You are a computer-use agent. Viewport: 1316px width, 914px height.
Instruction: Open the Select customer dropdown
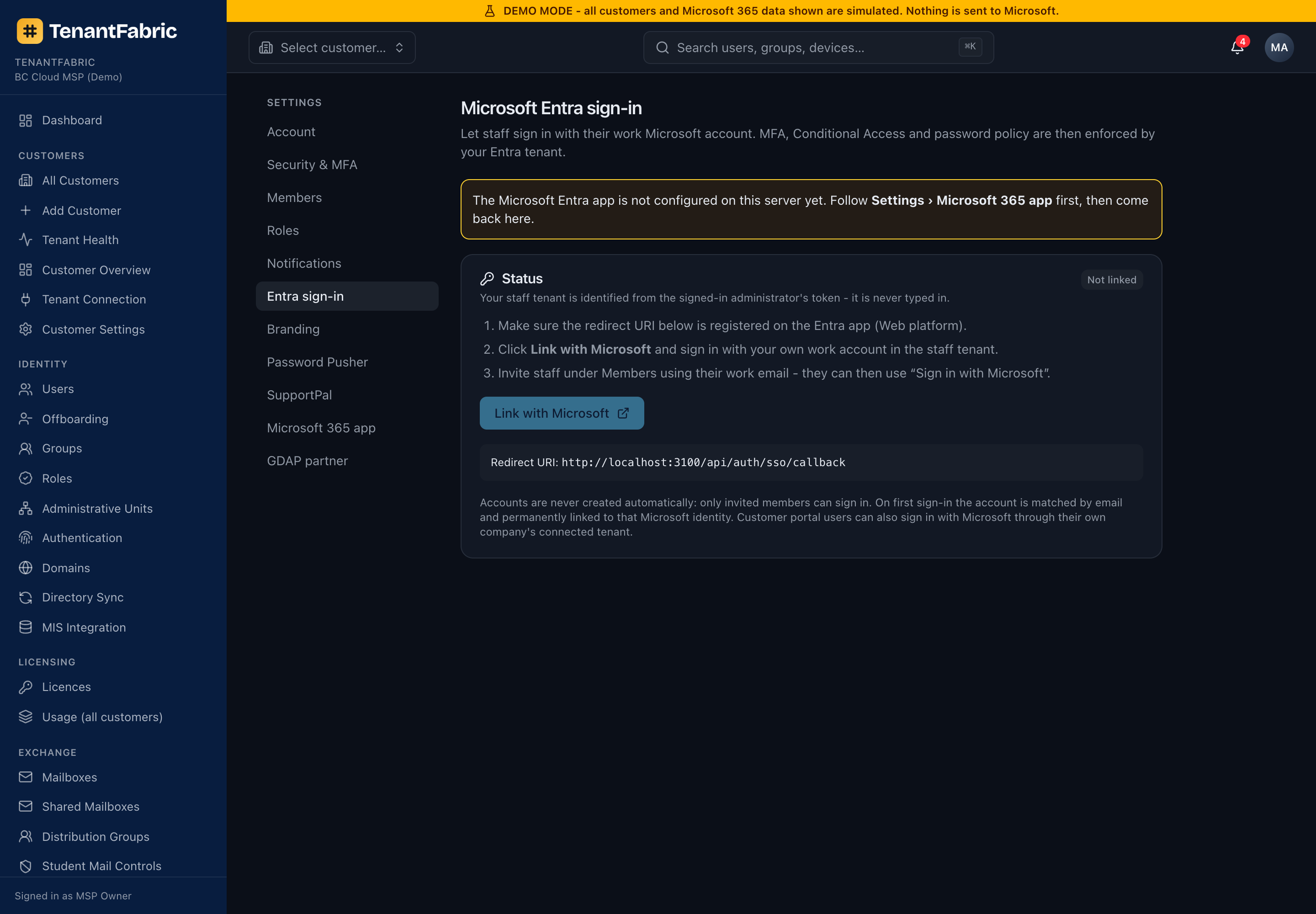[x=332, y=48]
